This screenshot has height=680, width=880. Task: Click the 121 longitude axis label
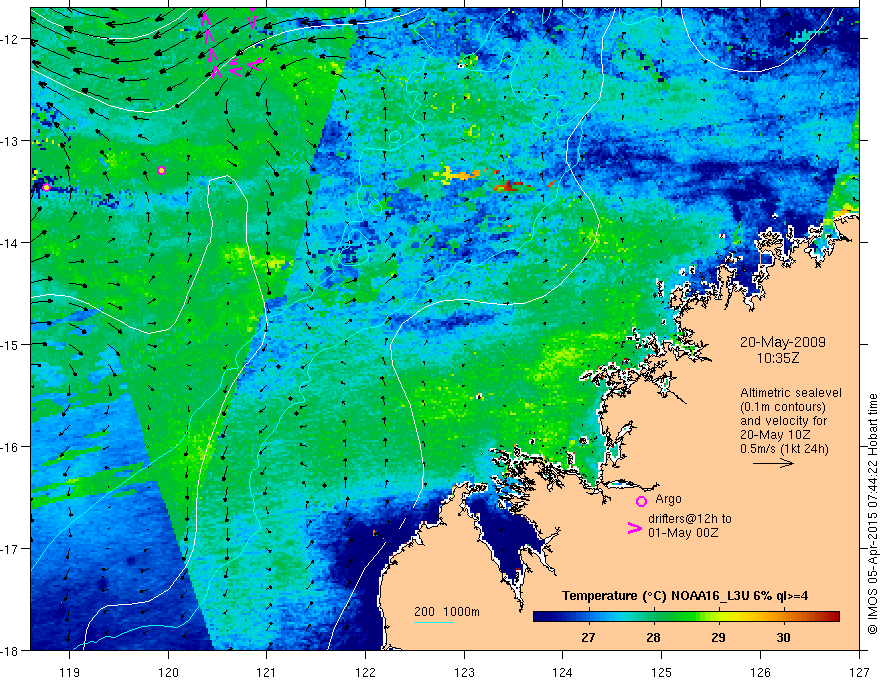[267, 672]
